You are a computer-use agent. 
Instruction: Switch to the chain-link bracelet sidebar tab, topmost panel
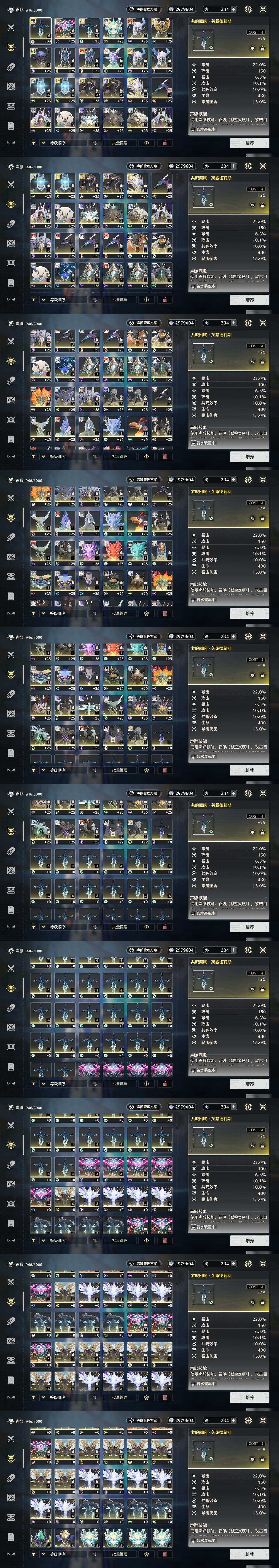(10, 67)
